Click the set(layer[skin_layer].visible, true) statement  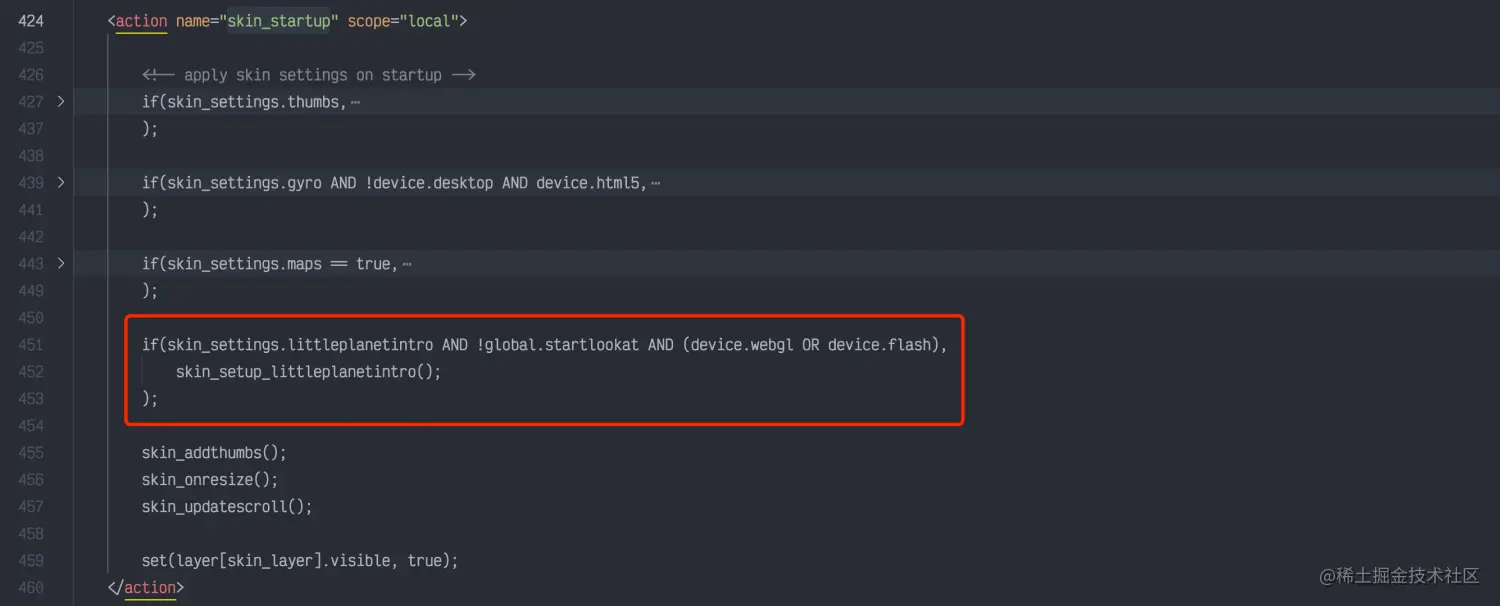(300, 561)
